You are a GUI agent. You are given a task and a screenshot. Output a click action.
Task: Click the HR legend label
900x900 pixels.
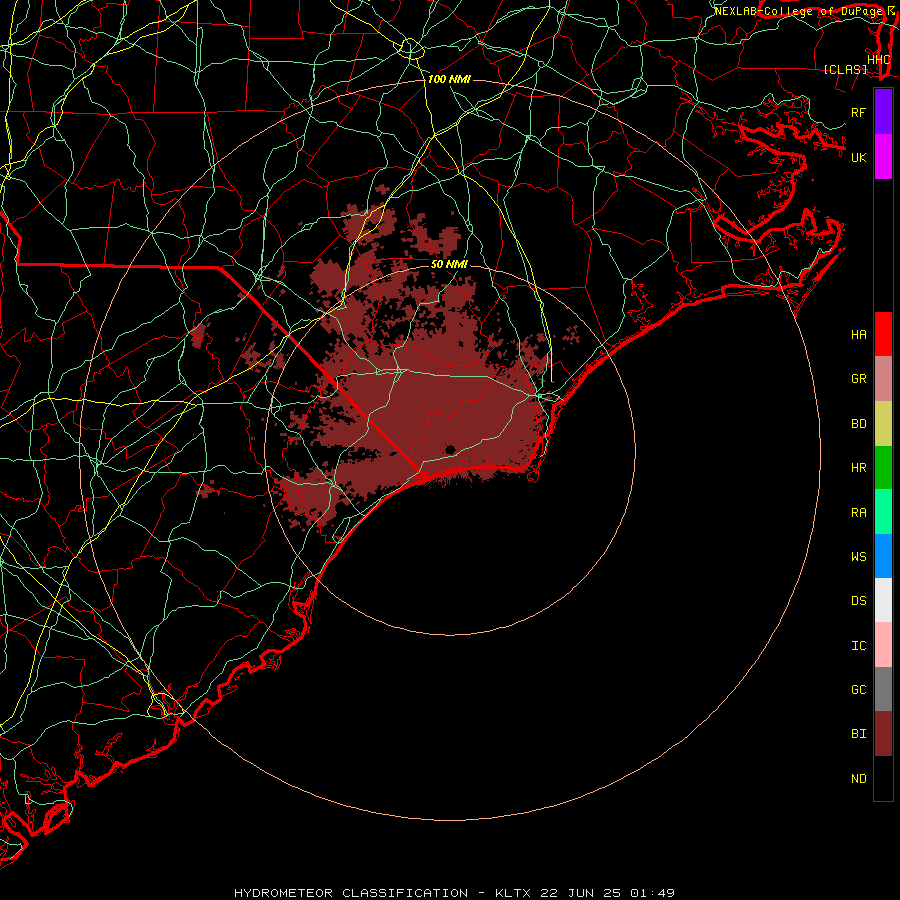859,468
